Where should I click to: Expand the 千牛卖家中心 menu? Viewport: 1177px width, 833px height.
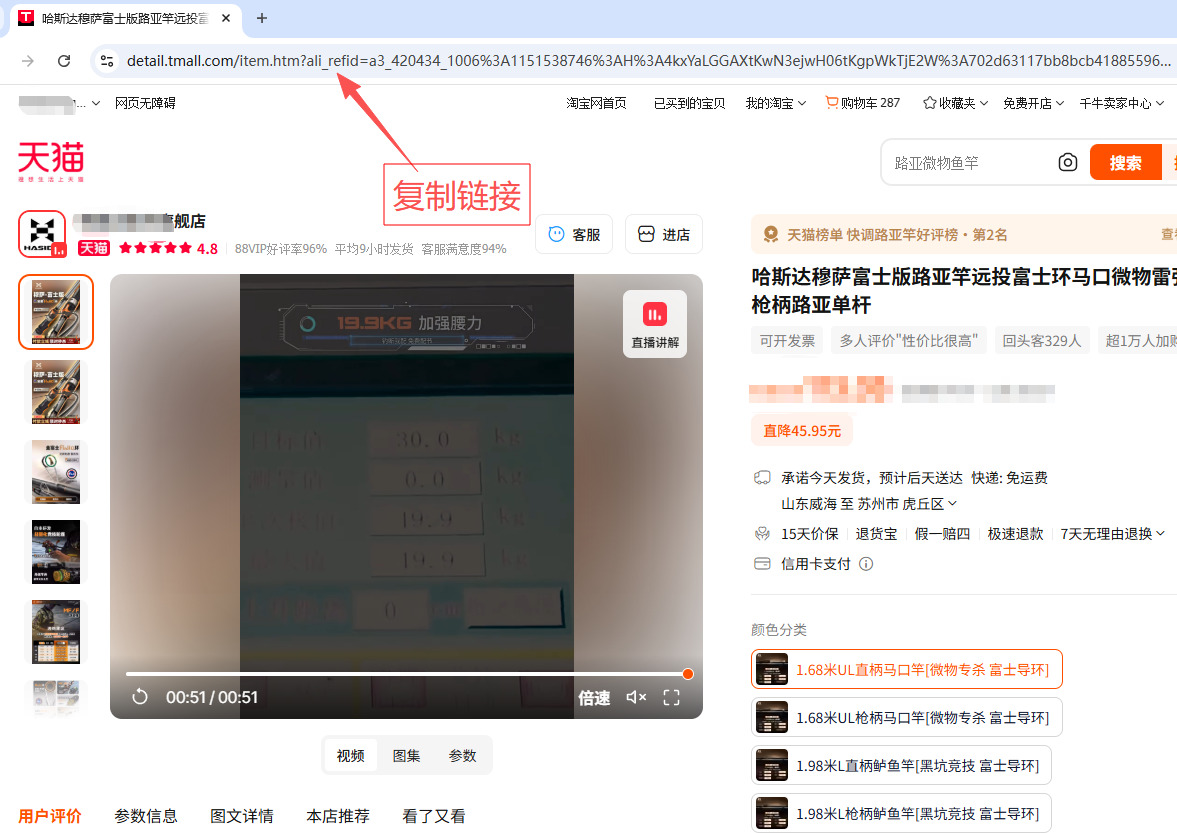pos(1121,103)
